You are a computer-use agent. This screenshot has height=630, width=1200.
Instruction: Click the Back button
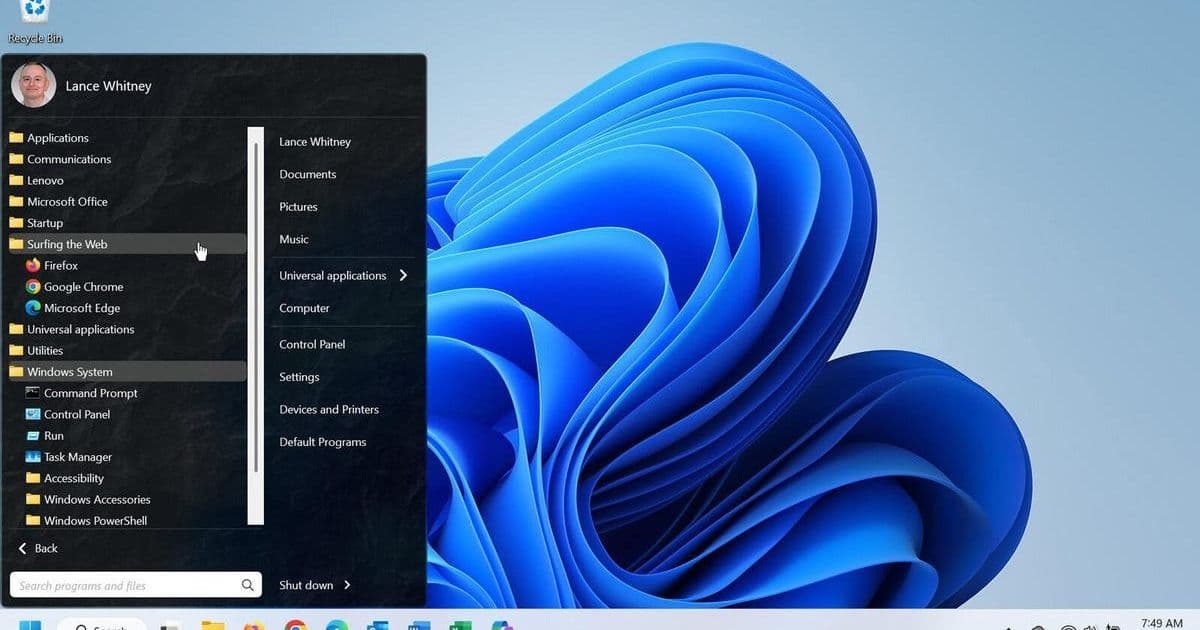tap(37, 548)
